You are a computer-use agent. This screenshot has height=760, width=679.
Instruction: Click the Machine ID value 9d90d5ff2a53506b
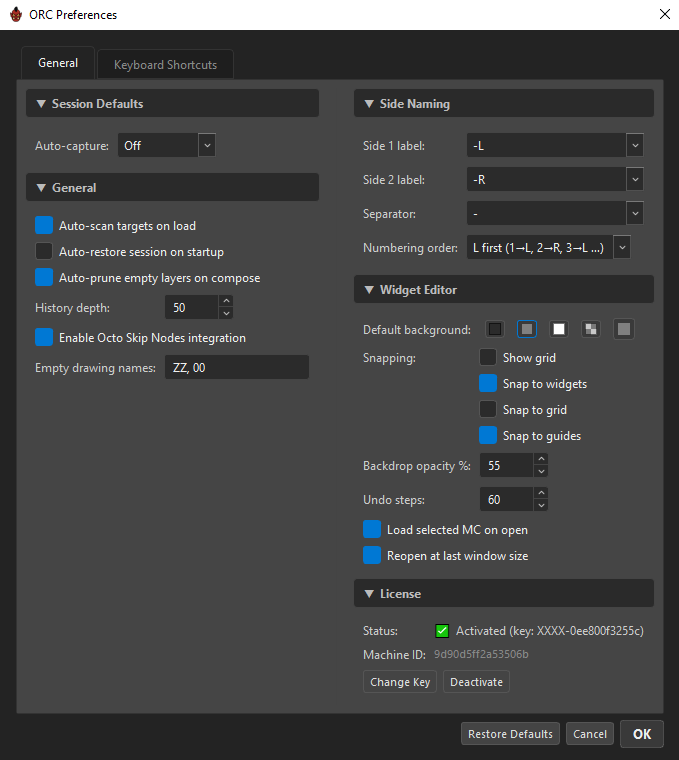(481, 654)
